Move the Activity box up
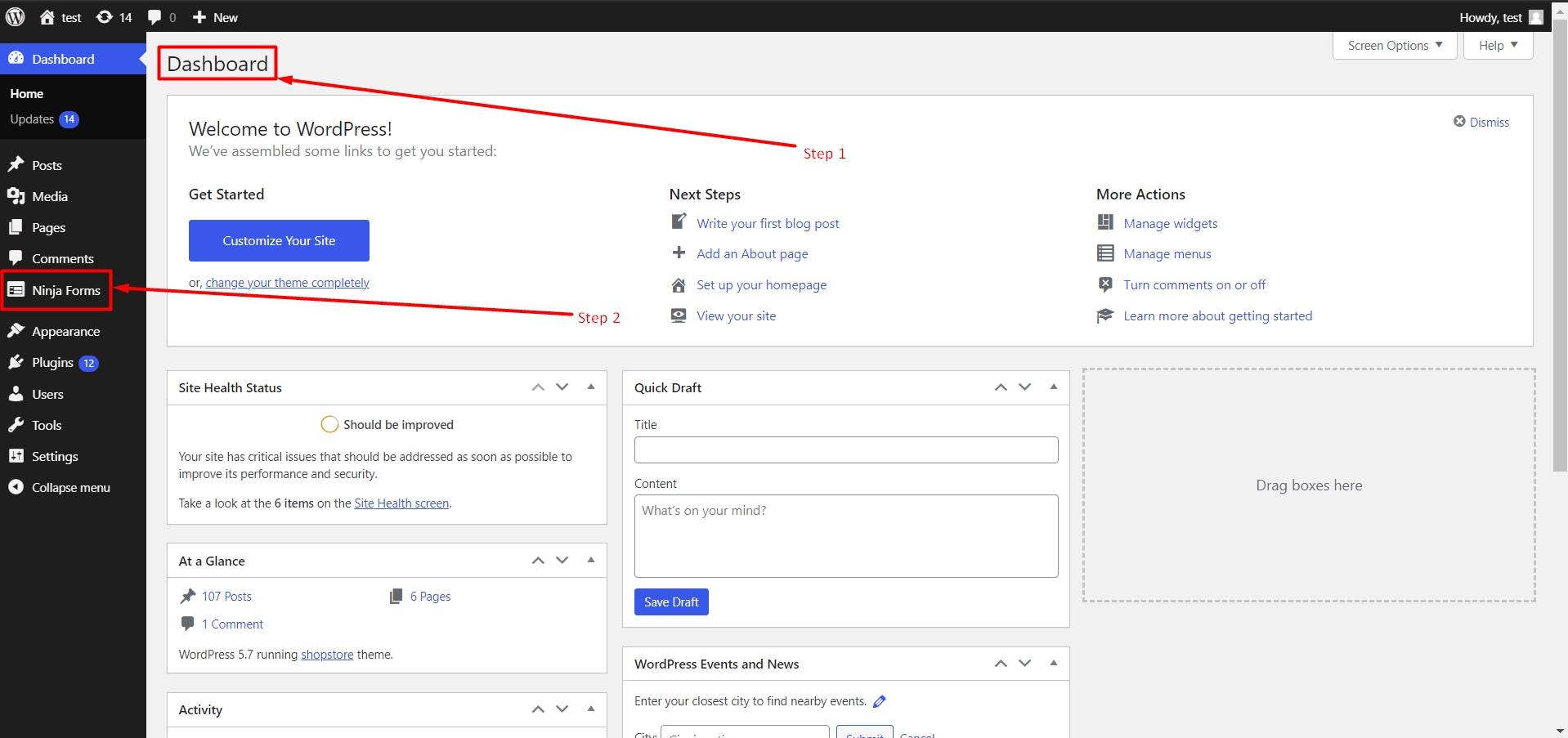Viewport: 1568px width, 738px height. tap(538, 709)
